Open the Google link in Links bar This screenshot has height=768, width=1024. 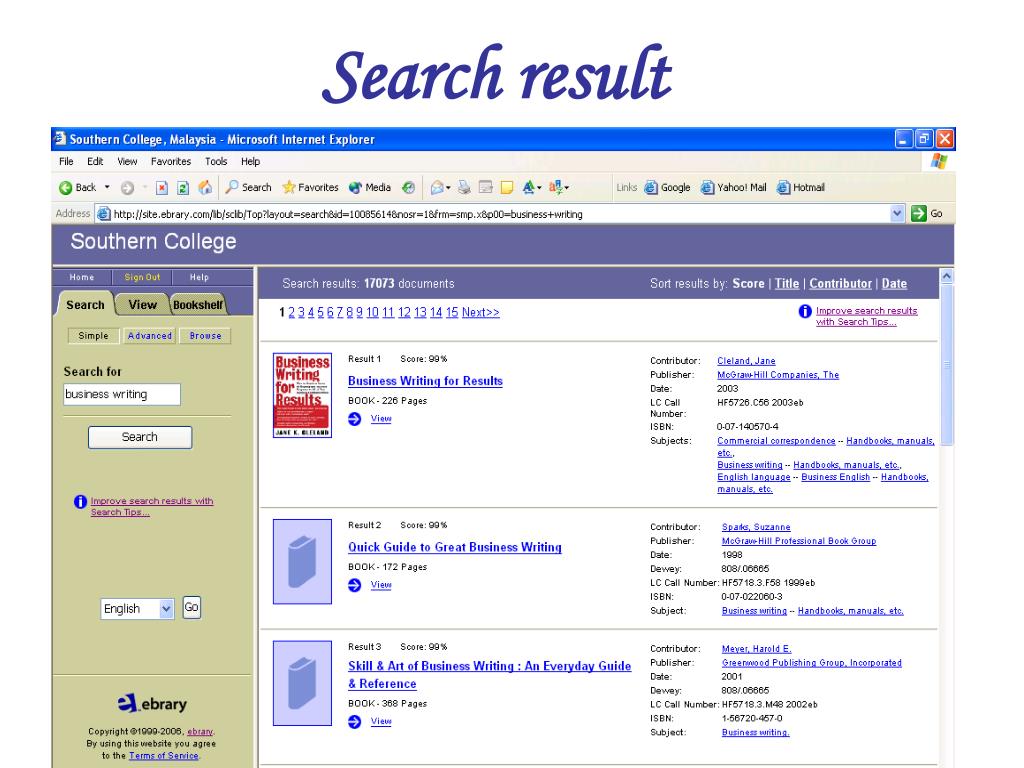click(667, 187)
